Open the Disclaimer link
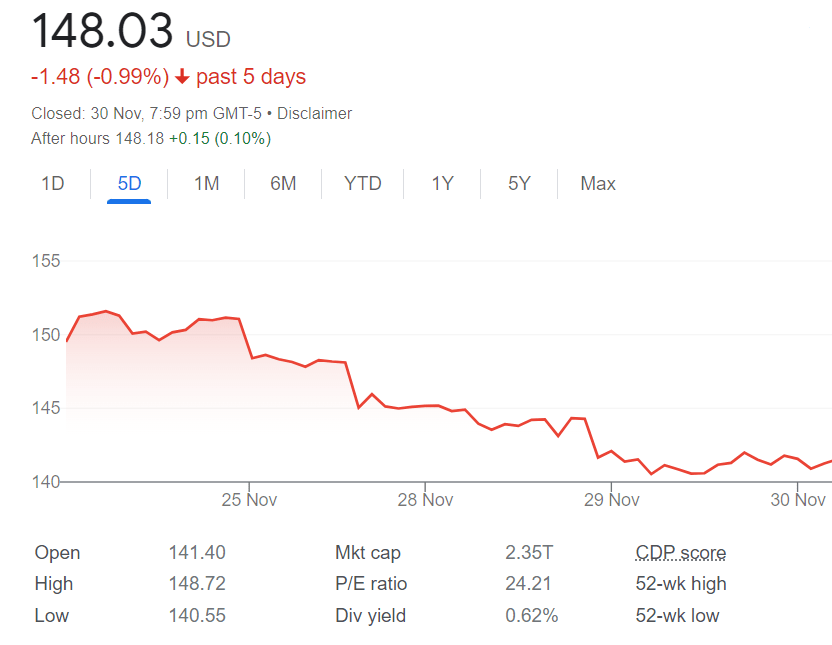832x645 pixels. coord(314,114)
